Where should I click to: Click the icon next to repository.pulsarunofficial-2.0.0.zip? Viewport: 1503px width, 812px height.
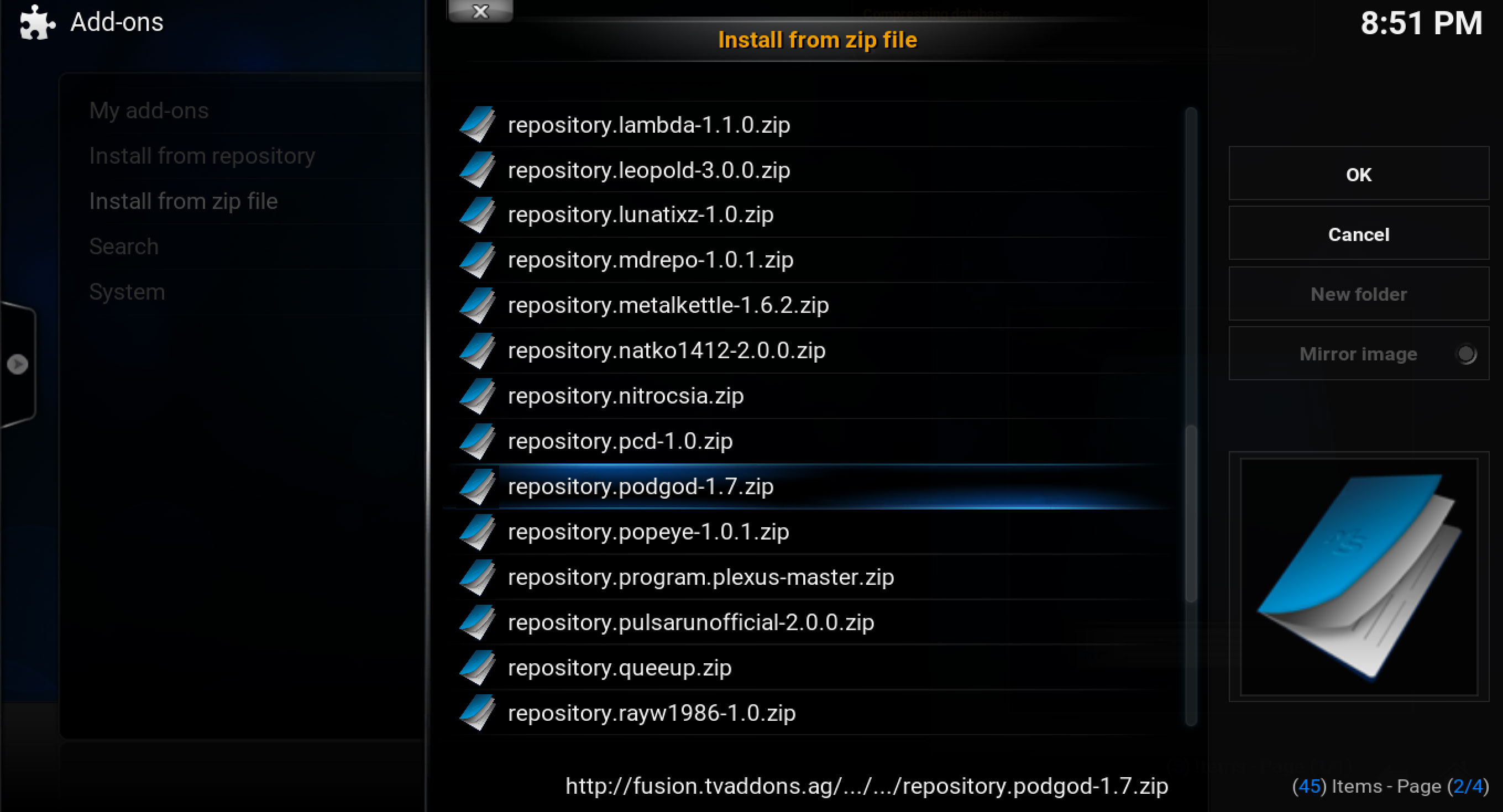tap(477, 622)
